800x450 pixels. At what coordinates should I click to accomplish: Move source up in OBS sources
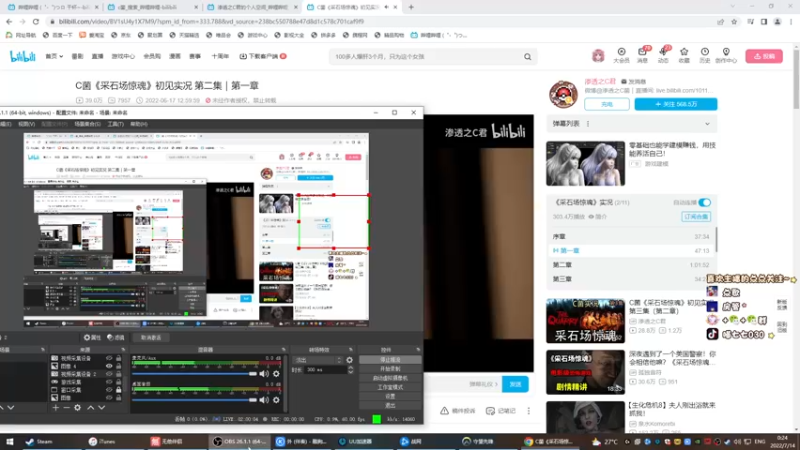tap(91, 408)
